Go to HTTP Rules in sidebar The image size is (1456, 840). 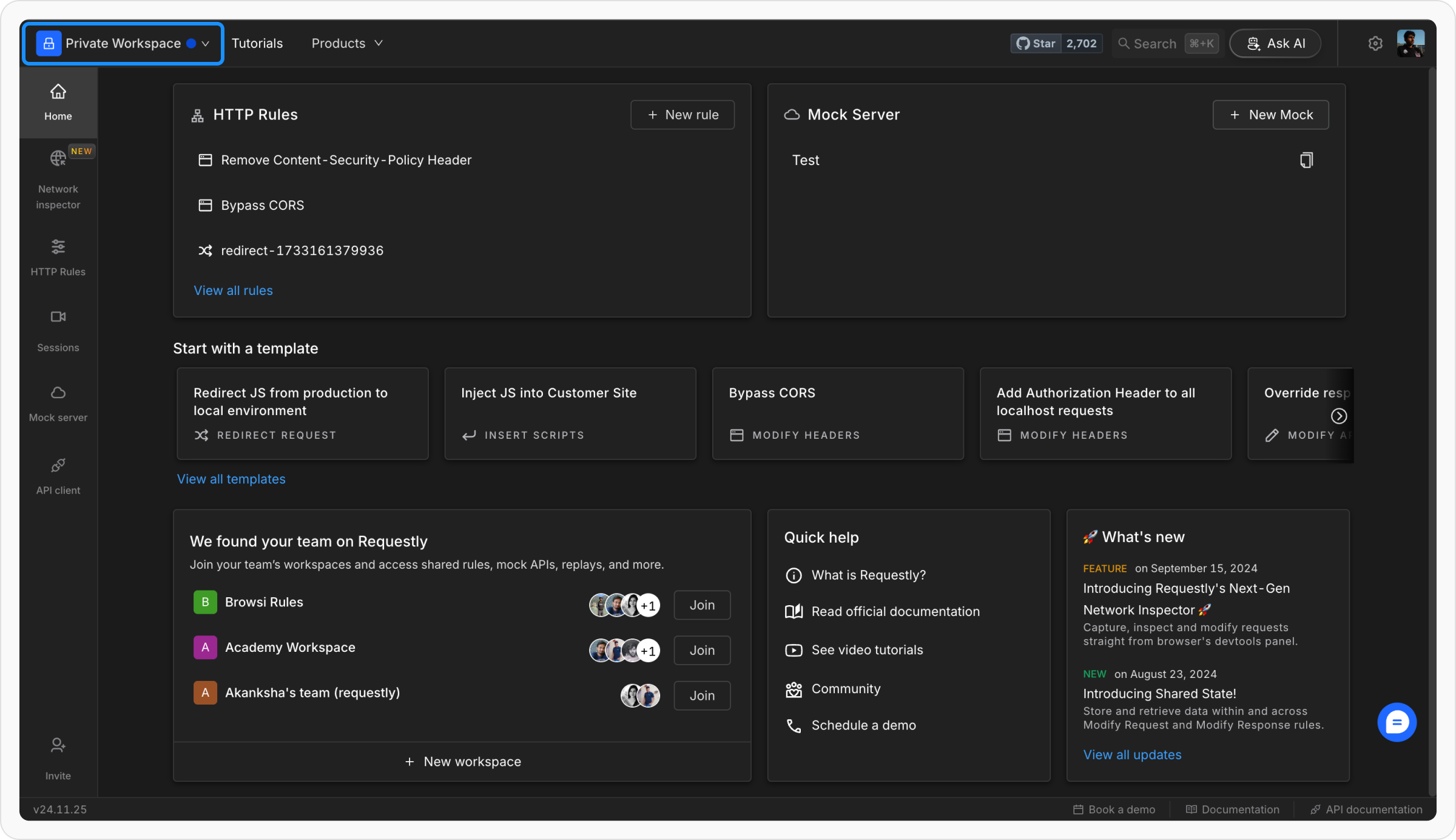tap(58, 248)
